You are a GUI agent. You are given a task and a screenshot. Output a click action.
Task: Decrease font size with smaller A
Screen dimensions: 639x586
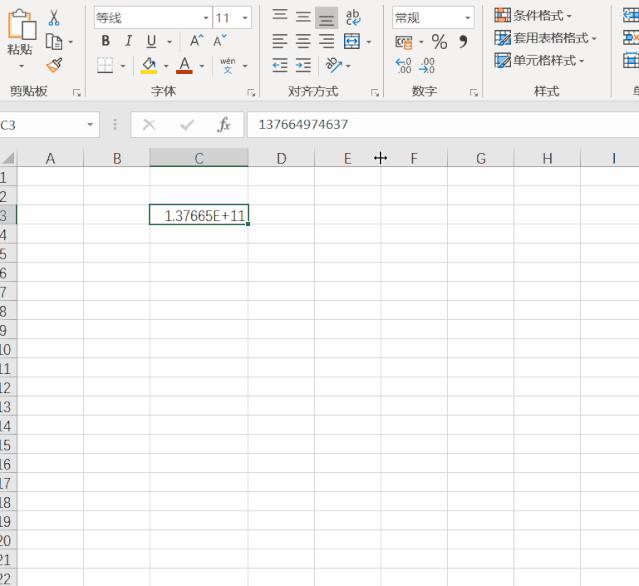(x=220, y=41)
